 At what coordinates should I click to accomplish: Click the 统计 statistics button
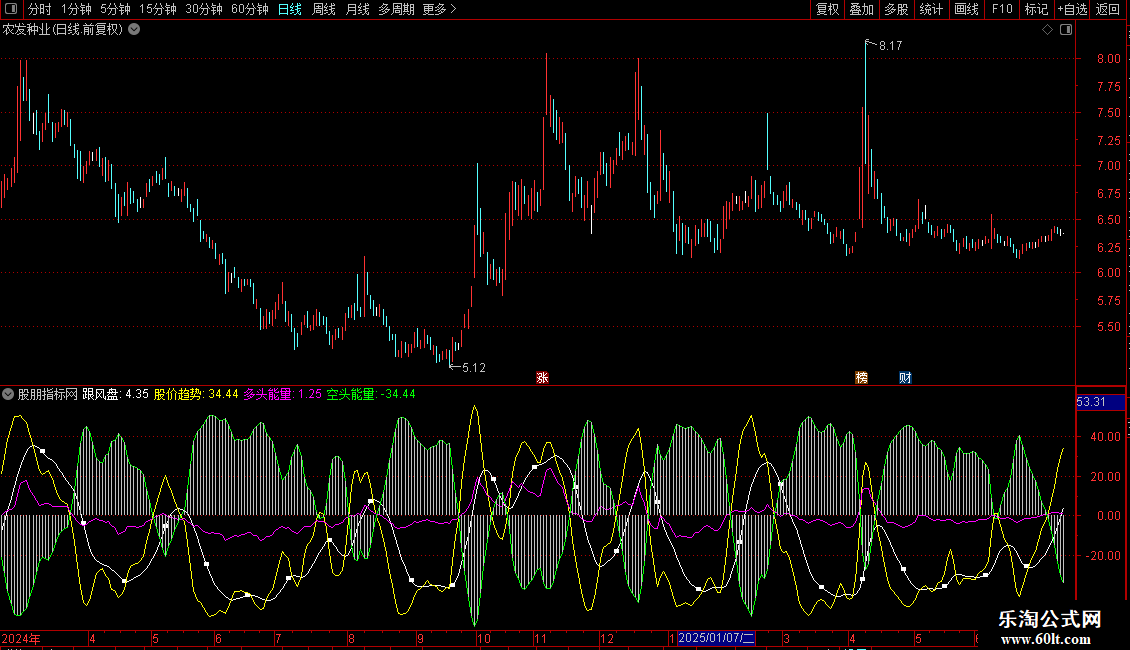point(931,9)
